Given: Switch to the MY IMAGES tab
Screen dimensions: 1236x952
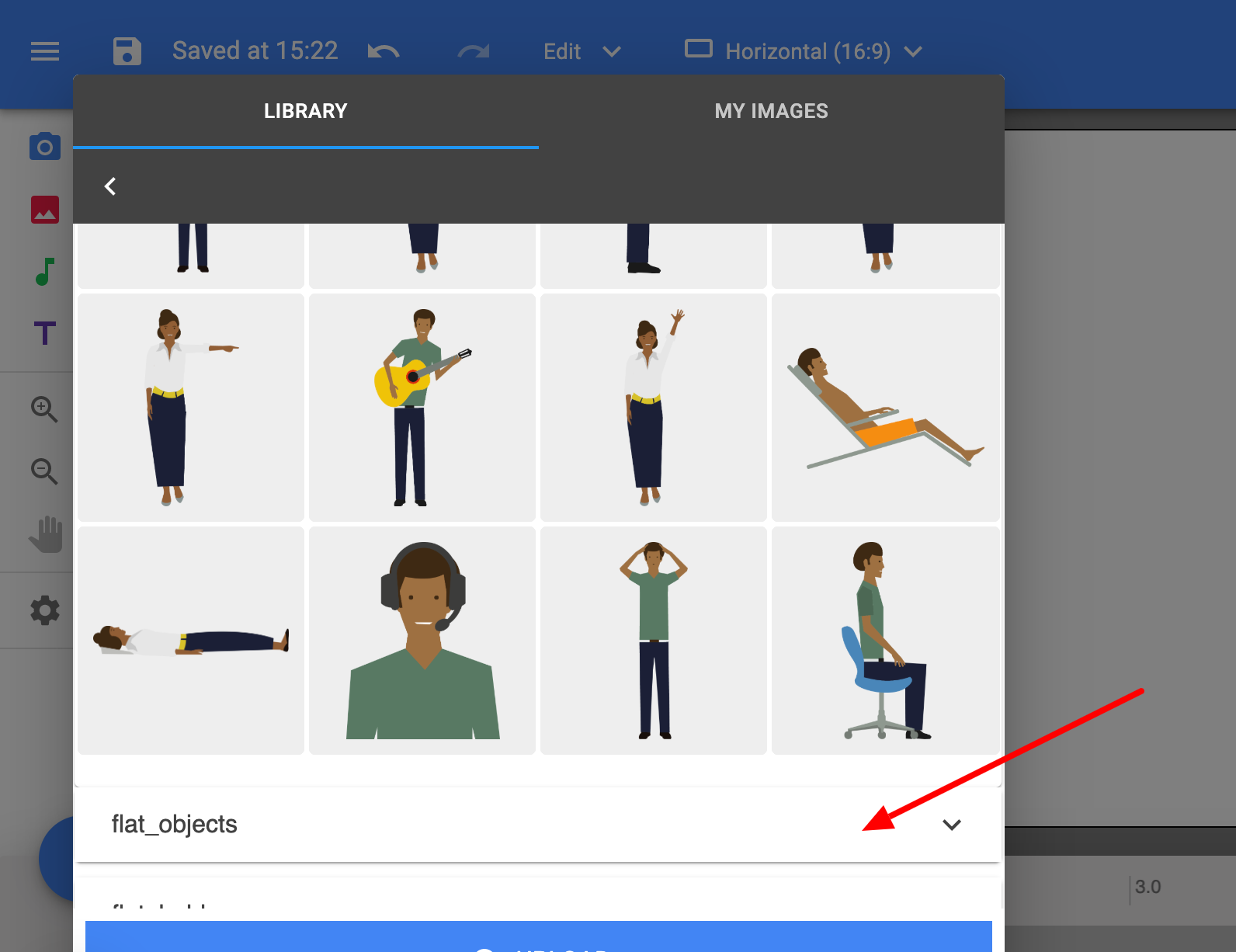Looking at the screenshot, I should coord(772,111).
